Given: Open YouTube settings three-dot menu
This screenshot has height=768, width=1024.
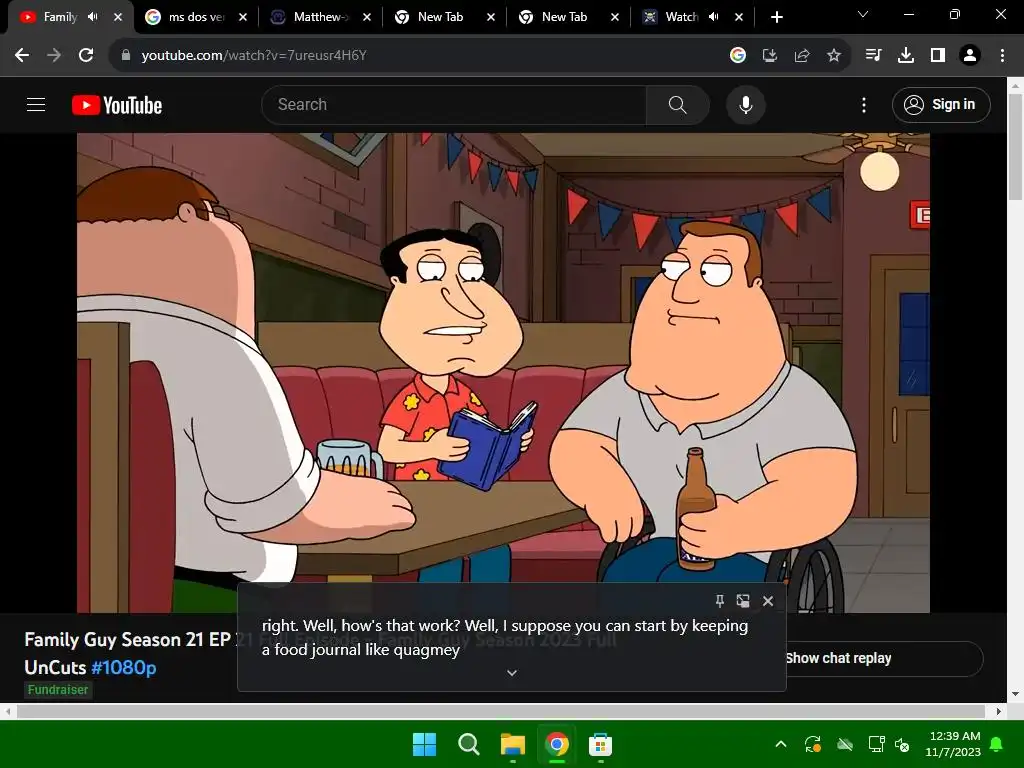Looking at the screenshot, I should coord(863,104).
